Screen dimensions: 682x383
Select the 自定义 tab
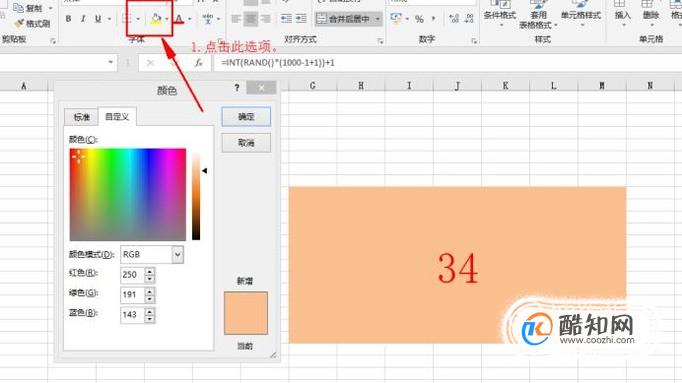[x=117, y=117]
